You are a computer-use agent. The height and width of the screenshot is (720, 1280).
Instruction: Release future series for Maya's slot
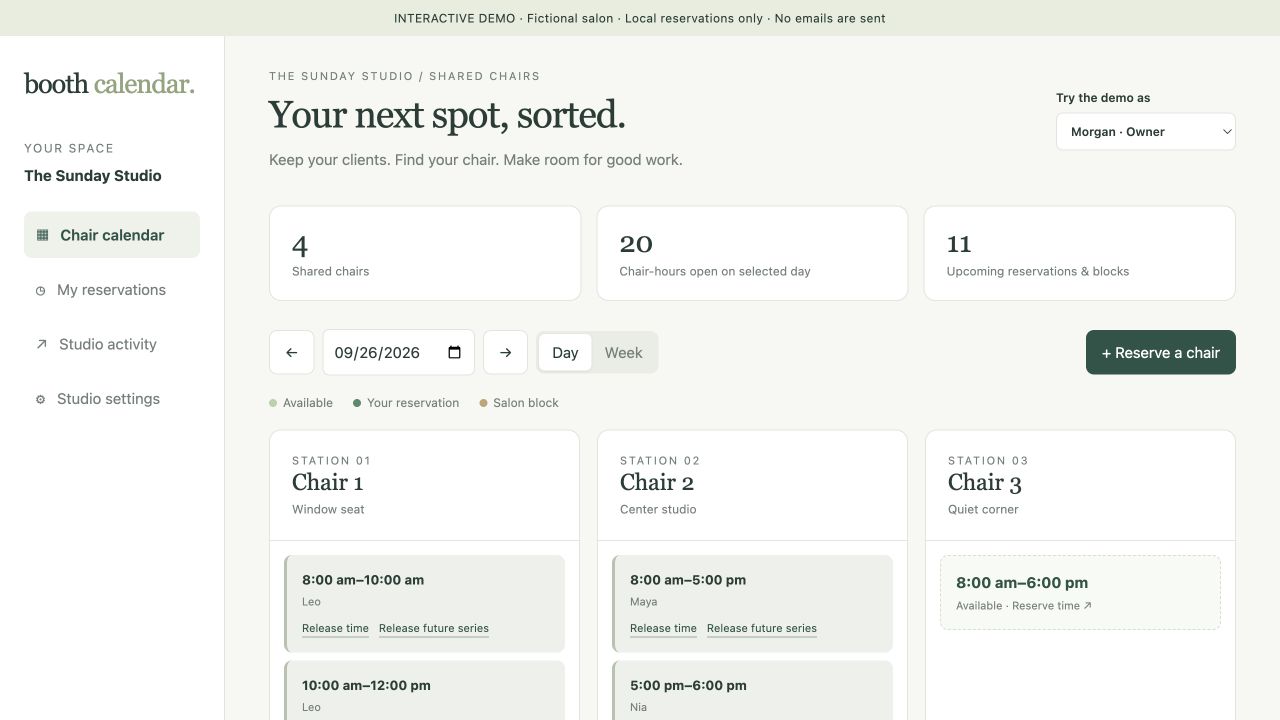[762, 628]
